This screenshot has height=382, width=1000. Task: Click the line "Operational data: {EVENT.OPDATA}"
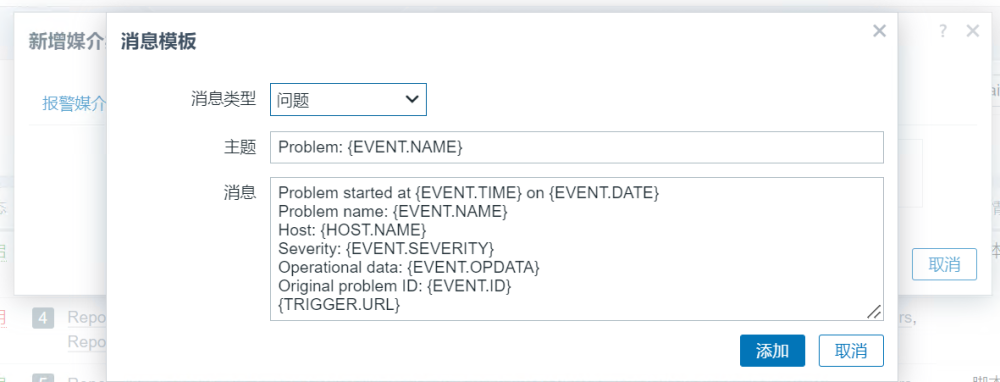tap(409, 267)
